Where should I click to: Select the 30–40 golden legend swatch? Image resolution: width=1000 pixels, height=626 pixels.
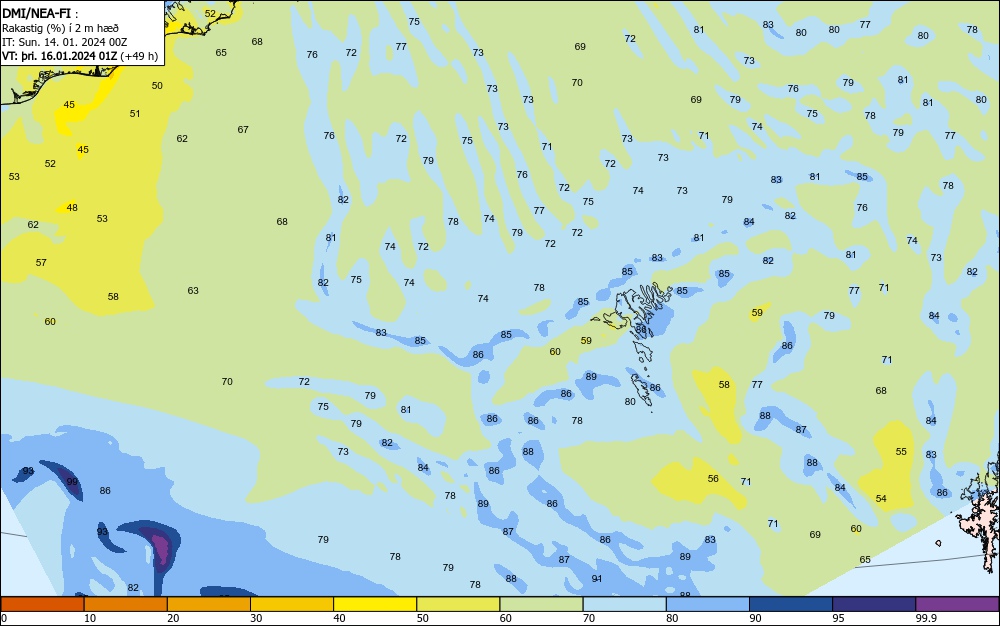coord(292,604)
